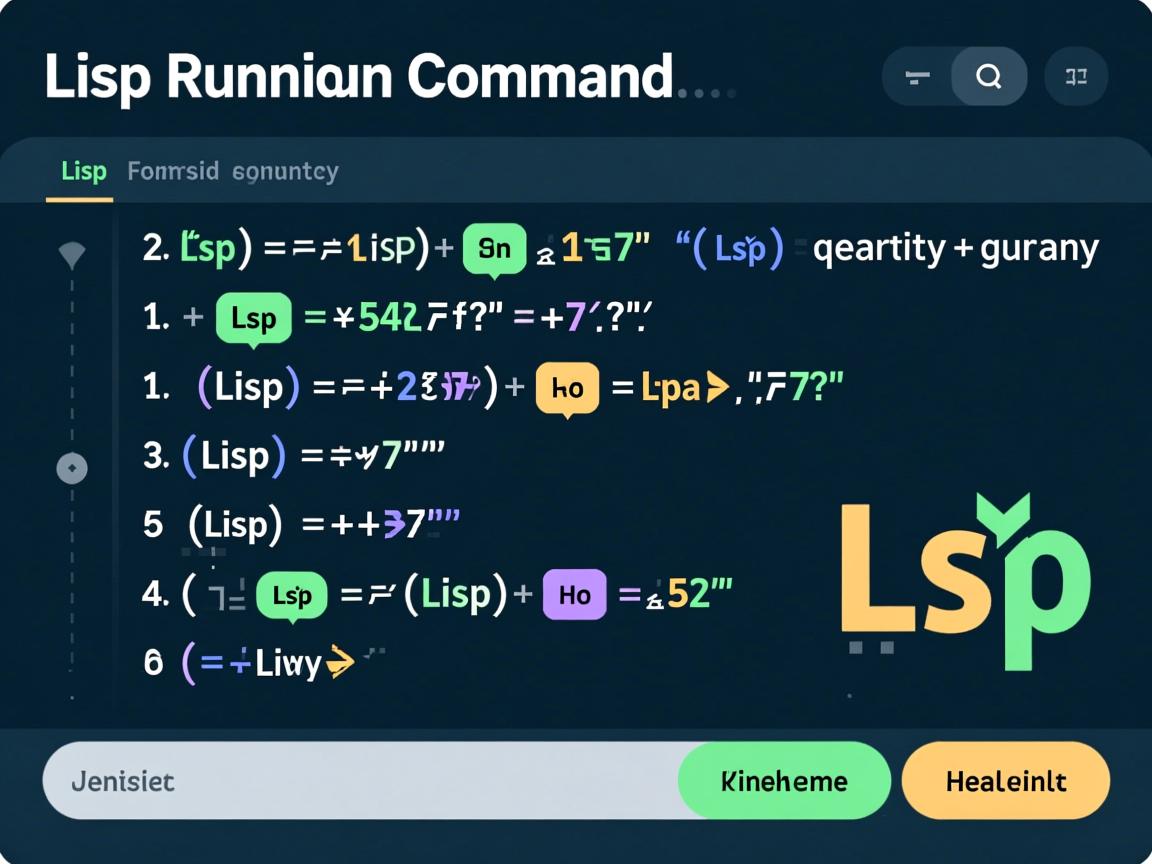Click the large Lsp logo graphic
The width and height of the screenshot is (1152, 864).
coord(965,580)
